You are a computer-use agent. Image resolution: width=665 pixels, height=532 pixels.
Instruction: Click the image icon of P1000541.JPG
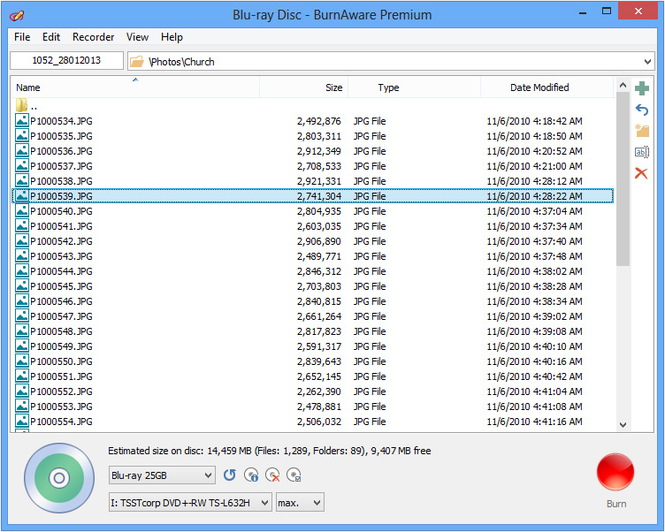22,226
